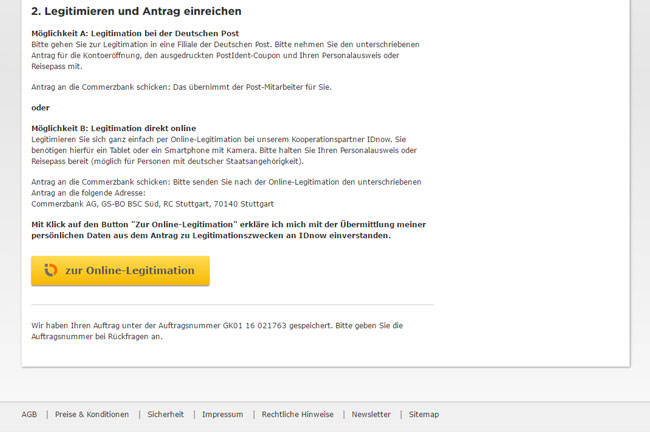650x432 pixels.
Task: Click the bold word 'oder'
Action: coord(40,108)
